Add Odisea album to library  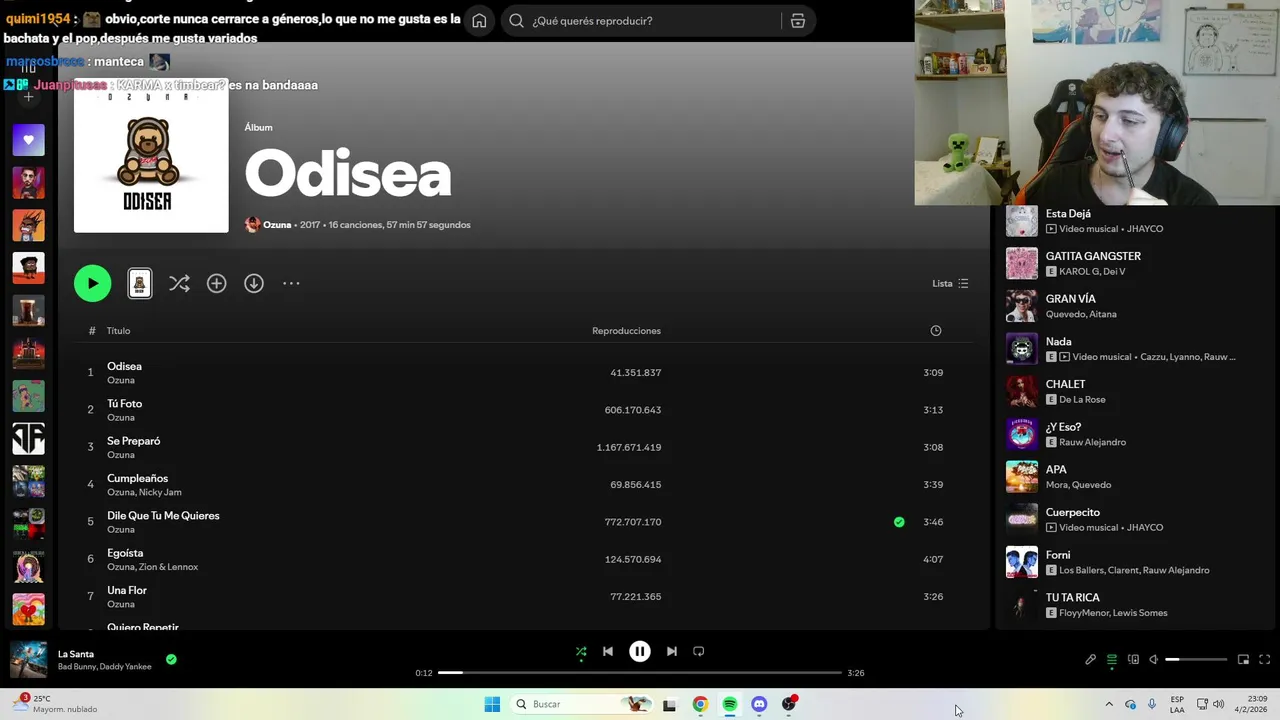[x=216, y=284]
